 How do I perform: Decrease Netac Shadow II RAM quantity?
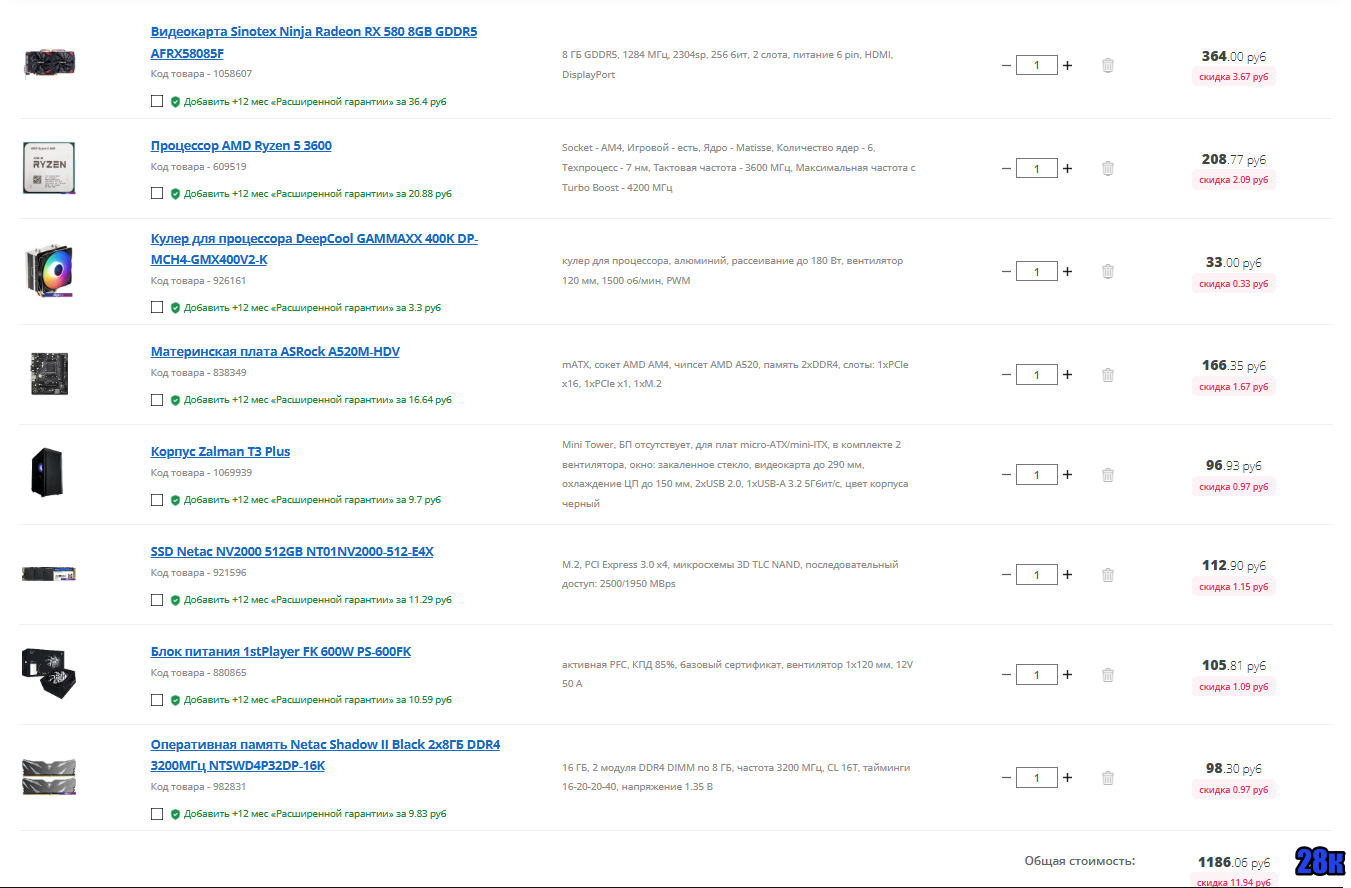tap(1006, 777)
